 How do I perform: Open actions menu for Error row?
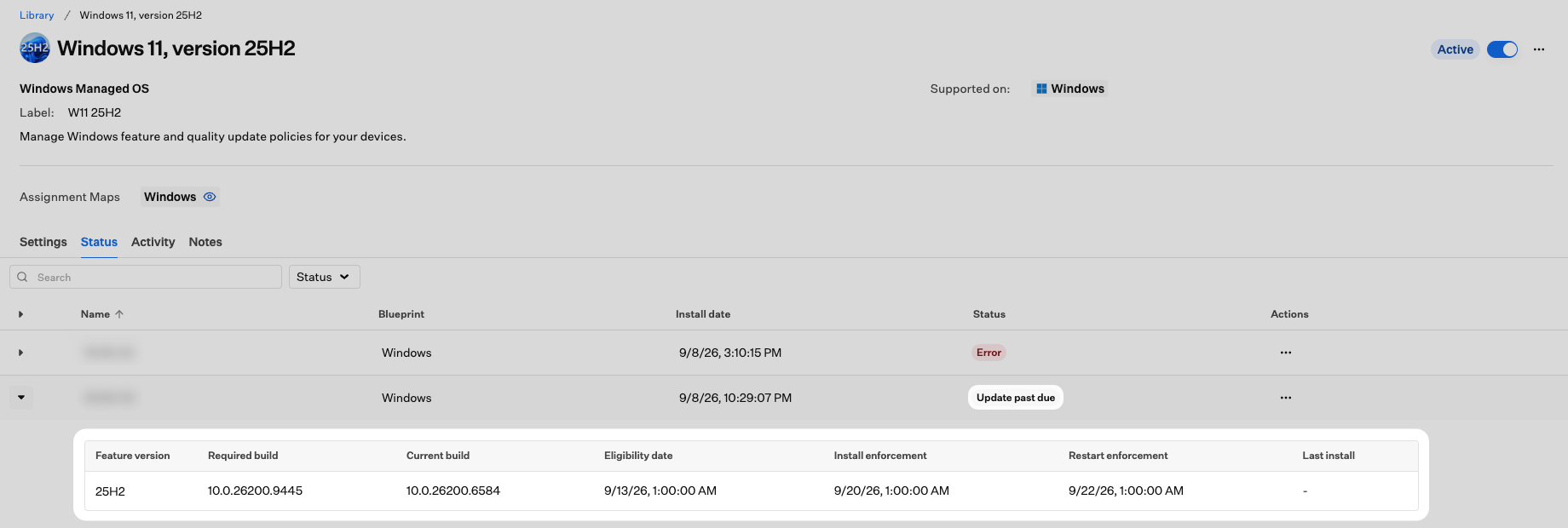(1286, 353)
